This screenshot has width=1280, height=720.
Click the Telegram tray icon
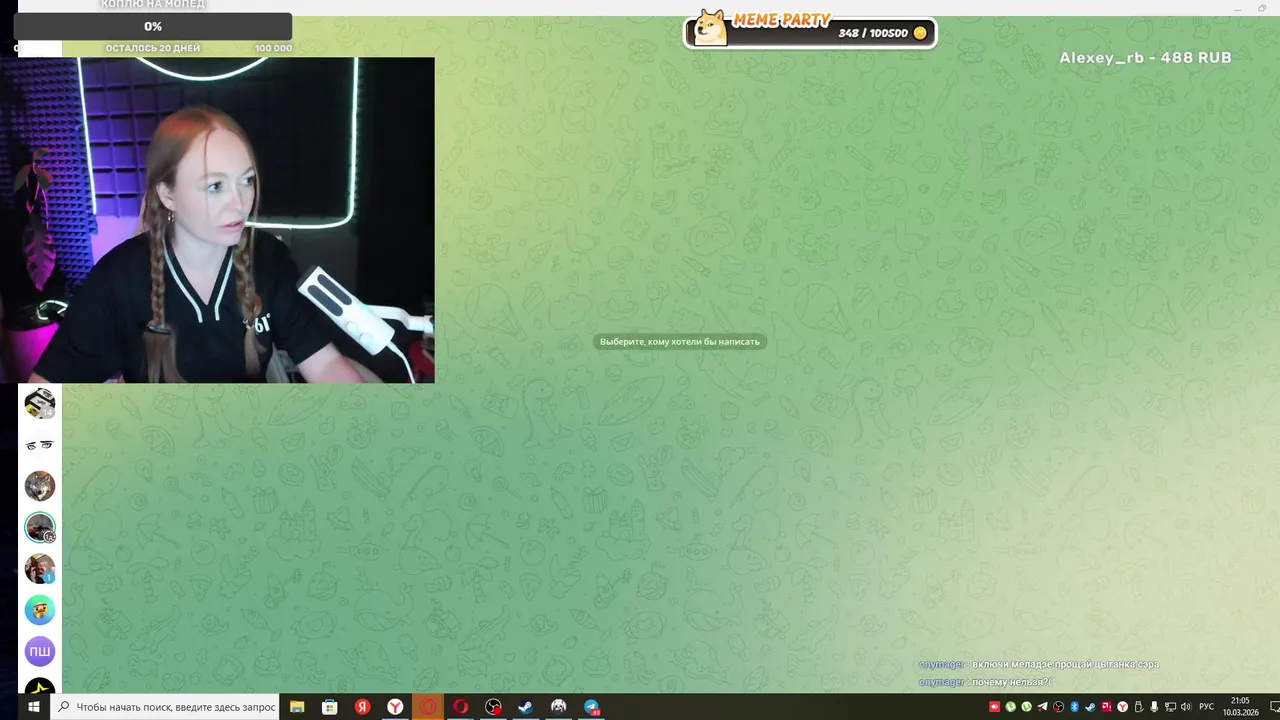pos(1042,707)
